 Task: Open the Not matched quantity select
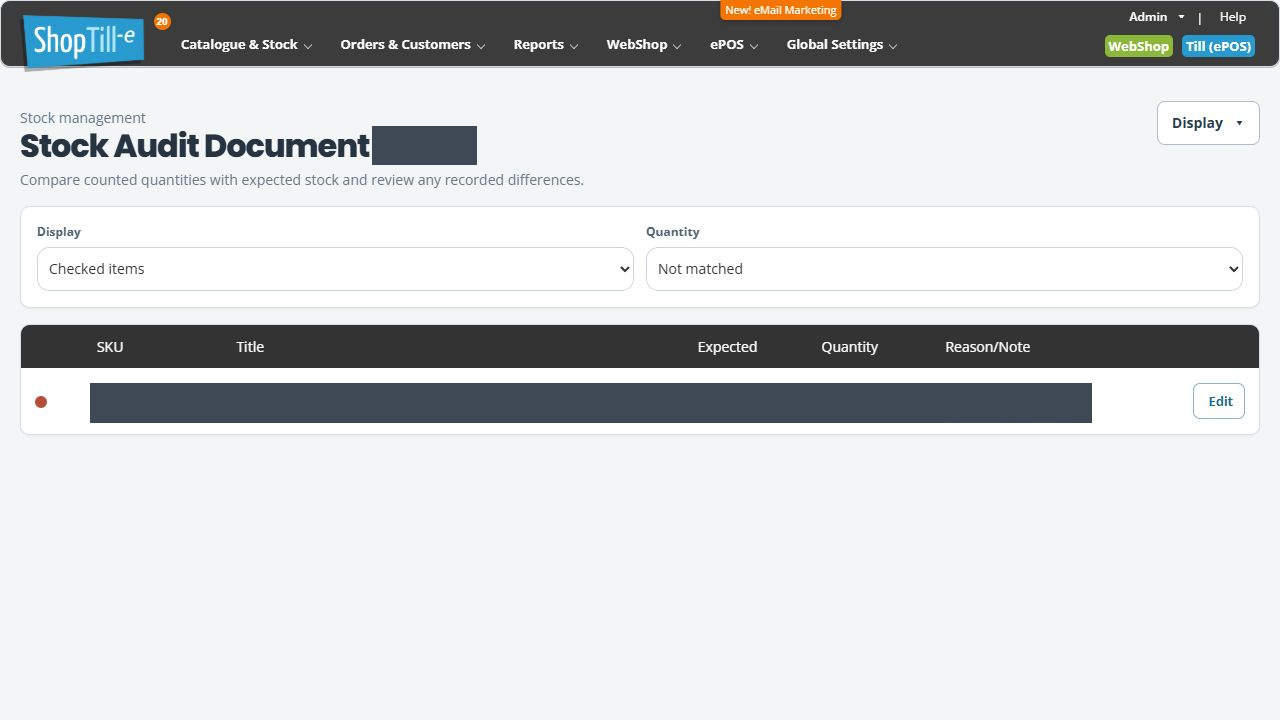tap(944, 269)
